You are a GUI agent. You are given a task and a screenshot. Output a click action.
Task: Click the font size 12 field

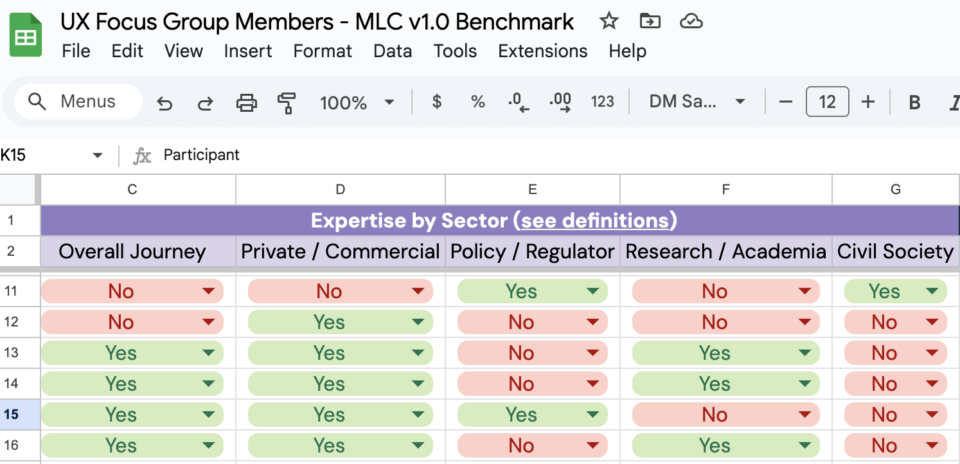[827, 102]
